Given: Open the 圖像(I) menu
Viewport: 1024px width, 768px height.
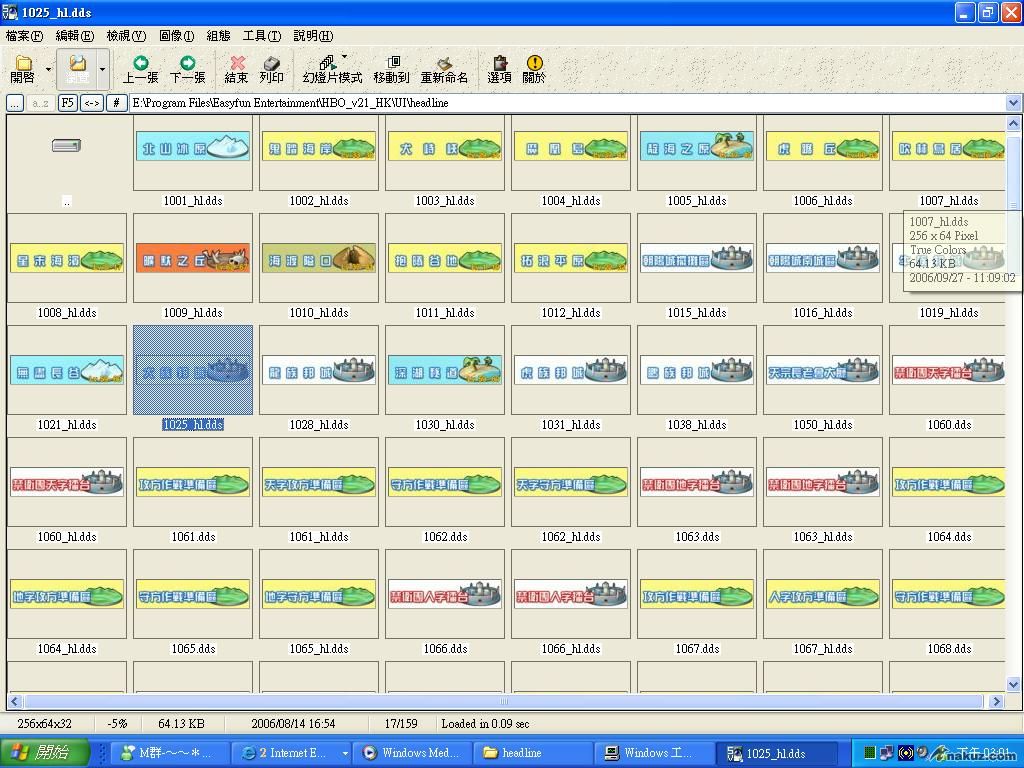Looking at the screenshot, I should (x=176, y=36).
